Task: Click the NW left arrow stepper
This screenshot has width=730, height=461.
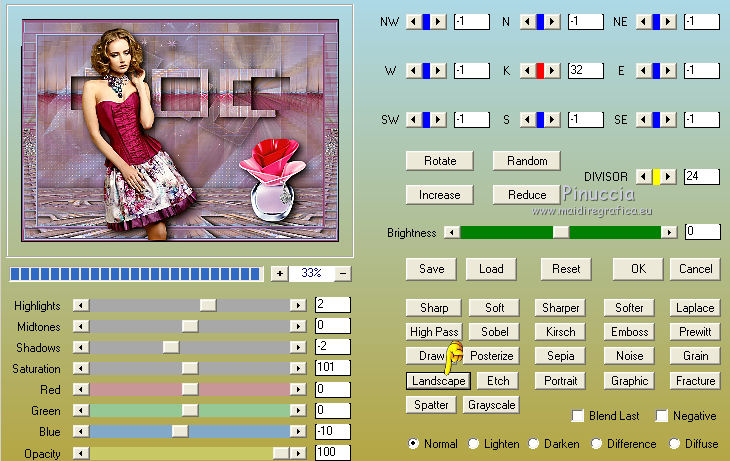Action: (413, 21)
